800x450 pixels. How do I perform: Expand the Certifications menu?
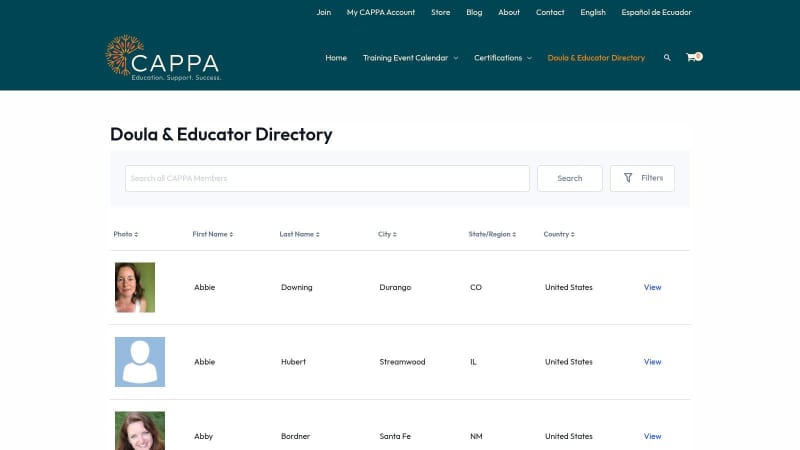[x=503, y=58]
